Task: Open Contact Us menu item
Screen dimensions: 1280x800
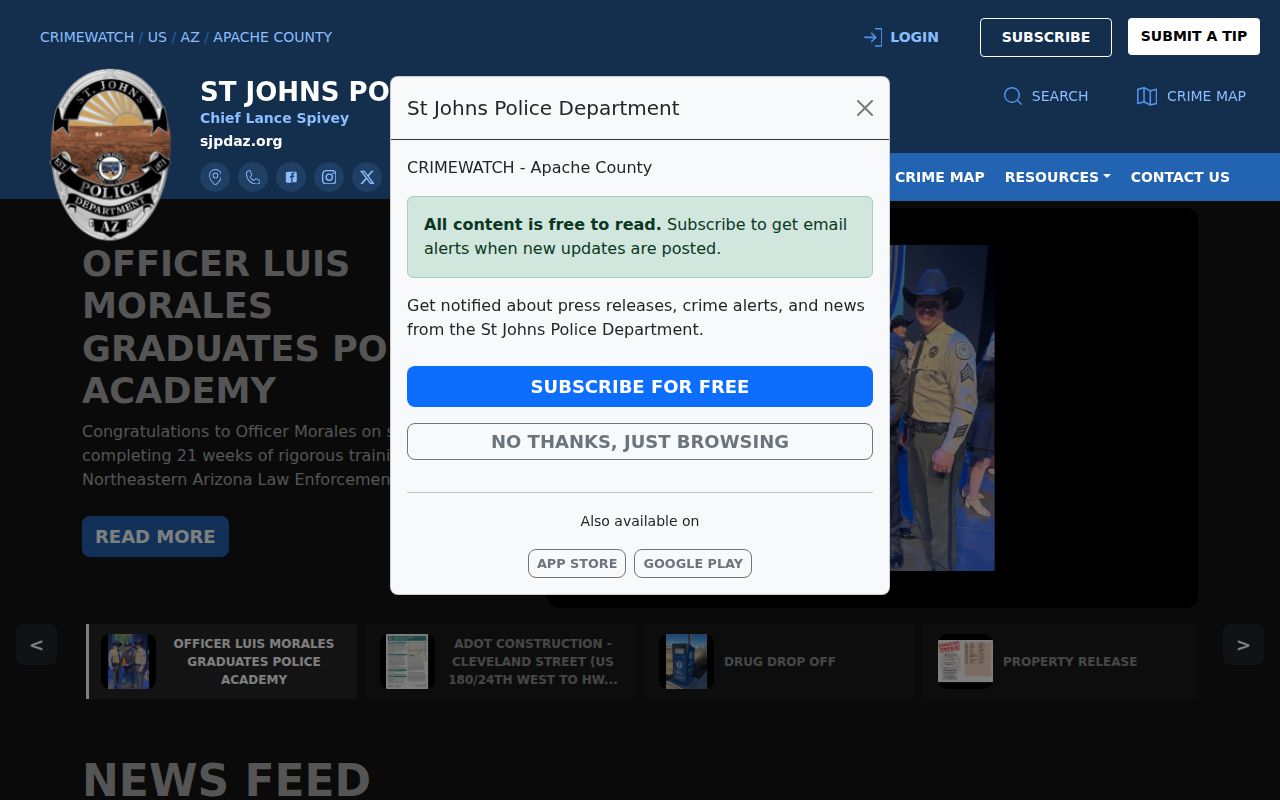Action: tap(1180, 177)
